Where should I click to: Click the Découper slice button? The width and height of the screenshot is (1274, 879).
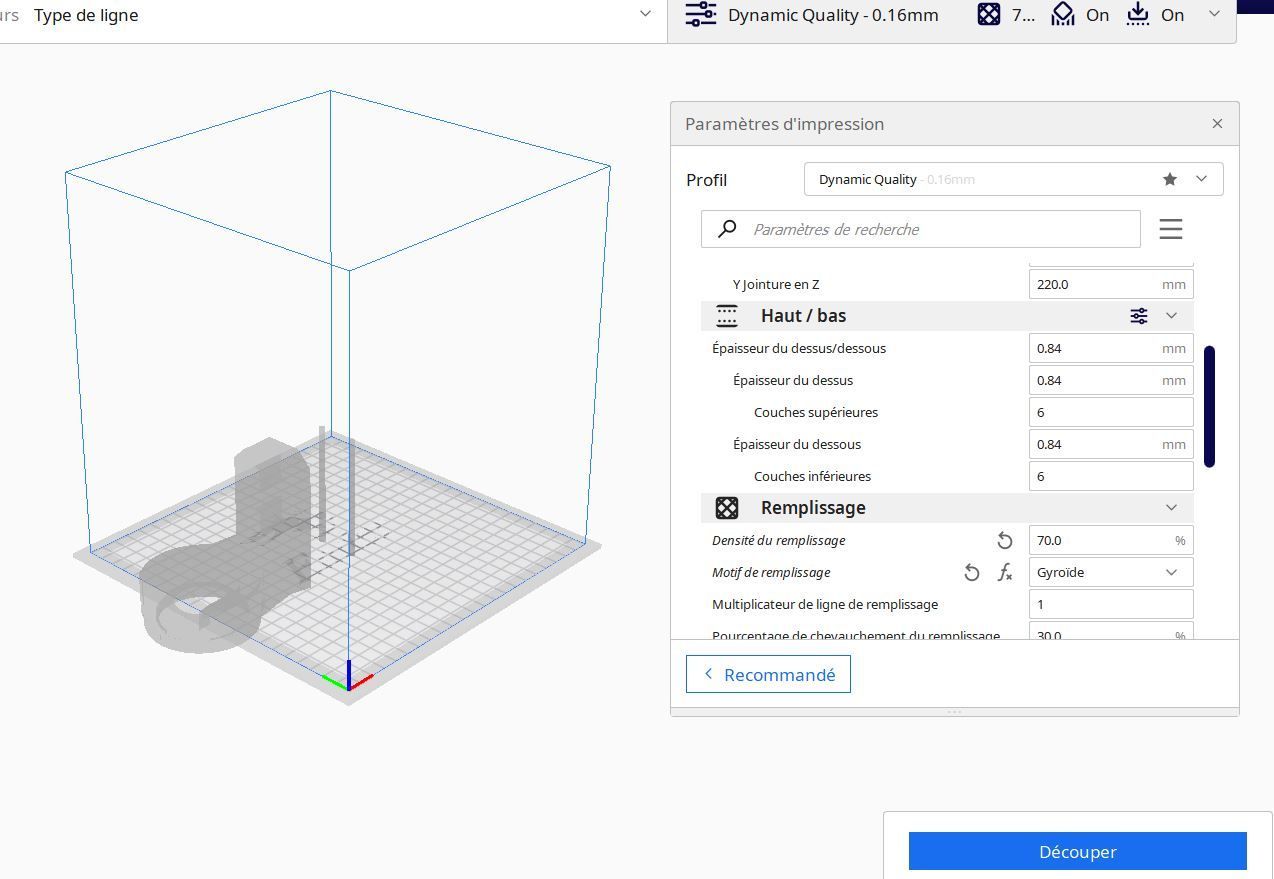(x=1077, y=851)
